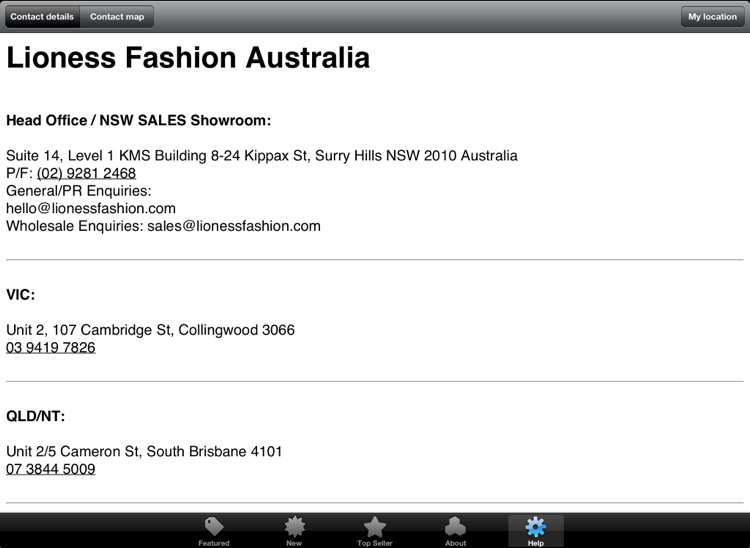The width and height of the screenshot is (750, 548).
Task: Click the General/PR Enquiries label
Action: pyautogui.click(x=78, y=191)
